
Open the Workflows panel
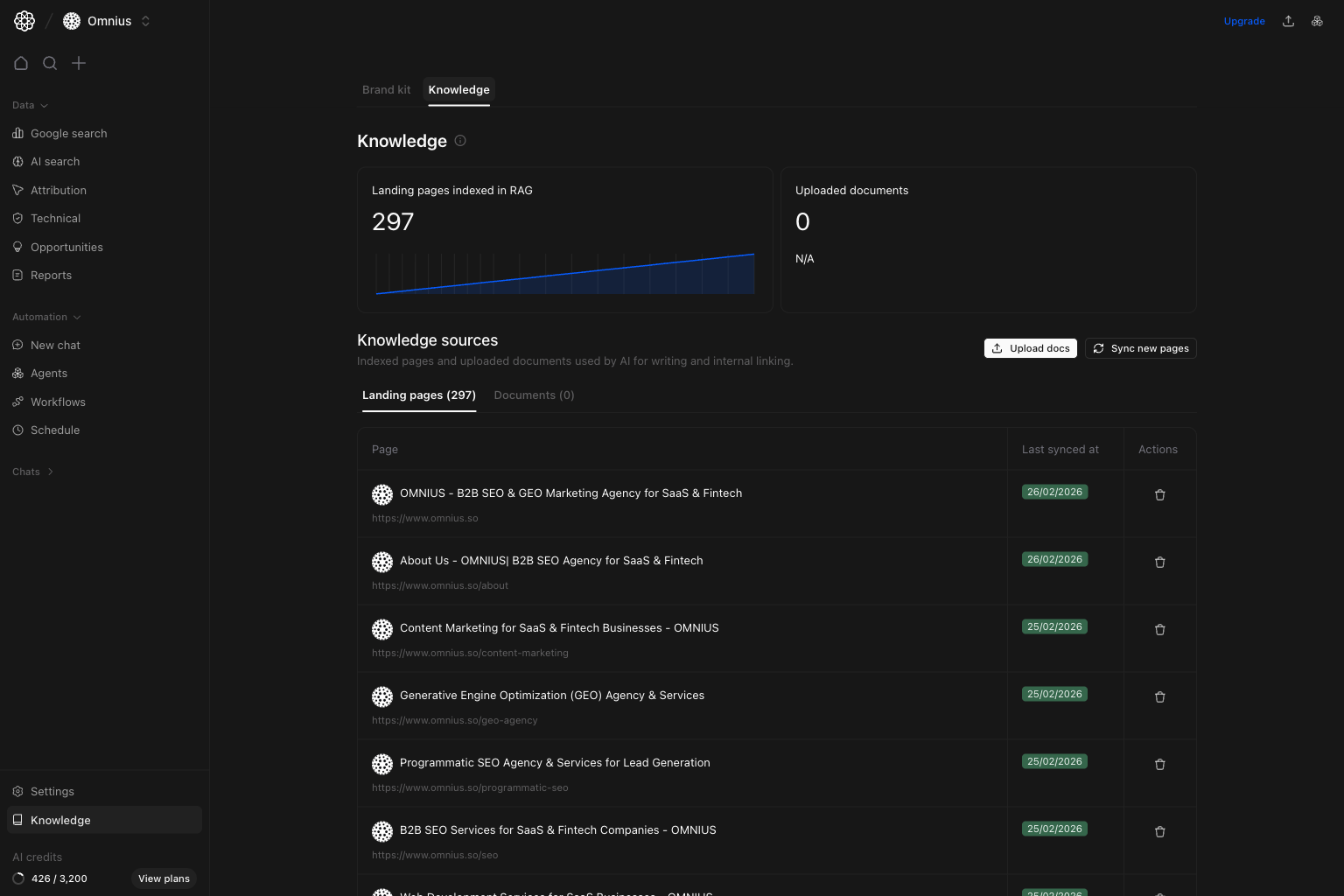pyautogui.click(x=58, y=402)
